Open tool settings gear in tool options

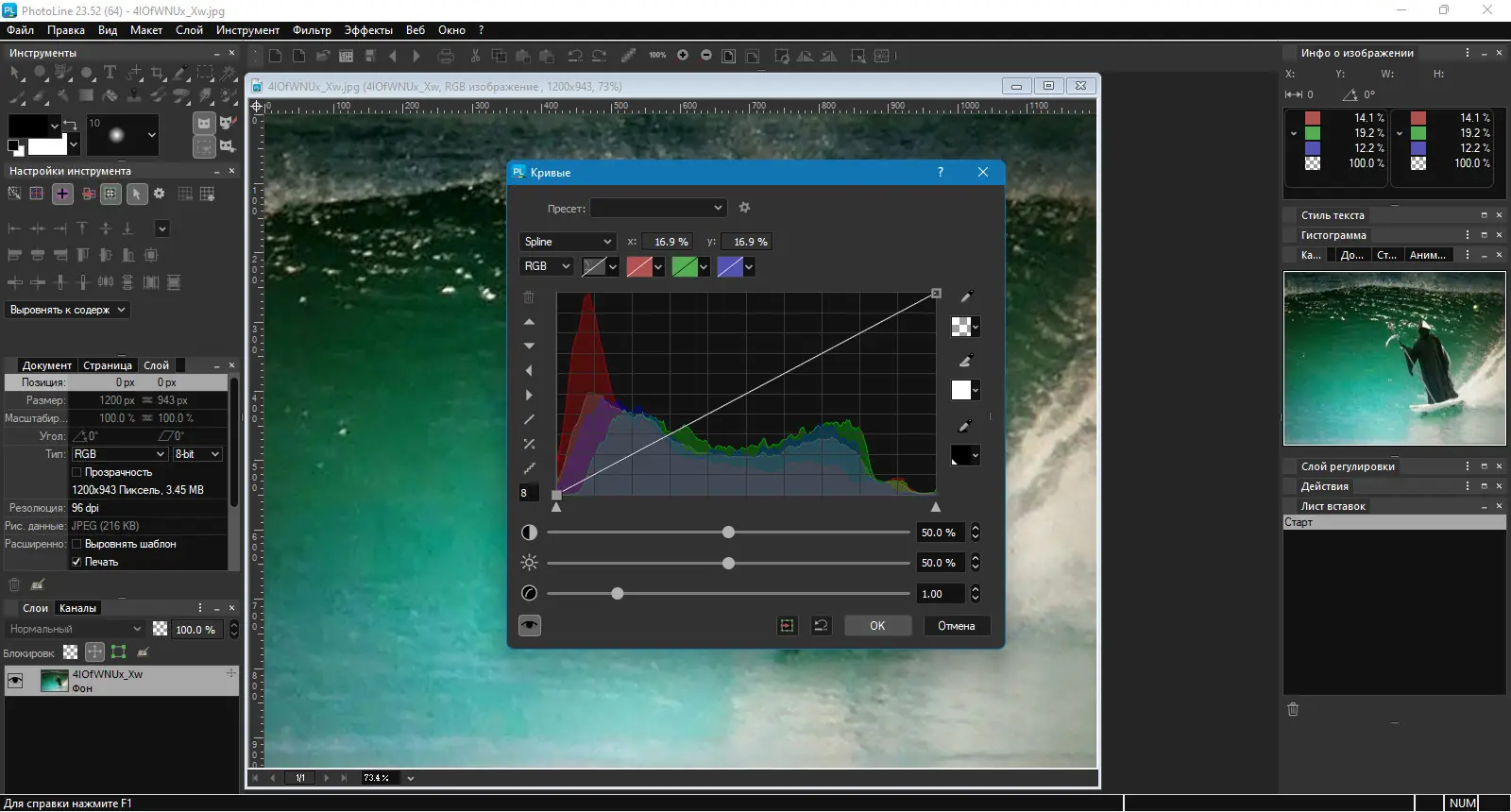pyautogui.click(x=159, y=194)
